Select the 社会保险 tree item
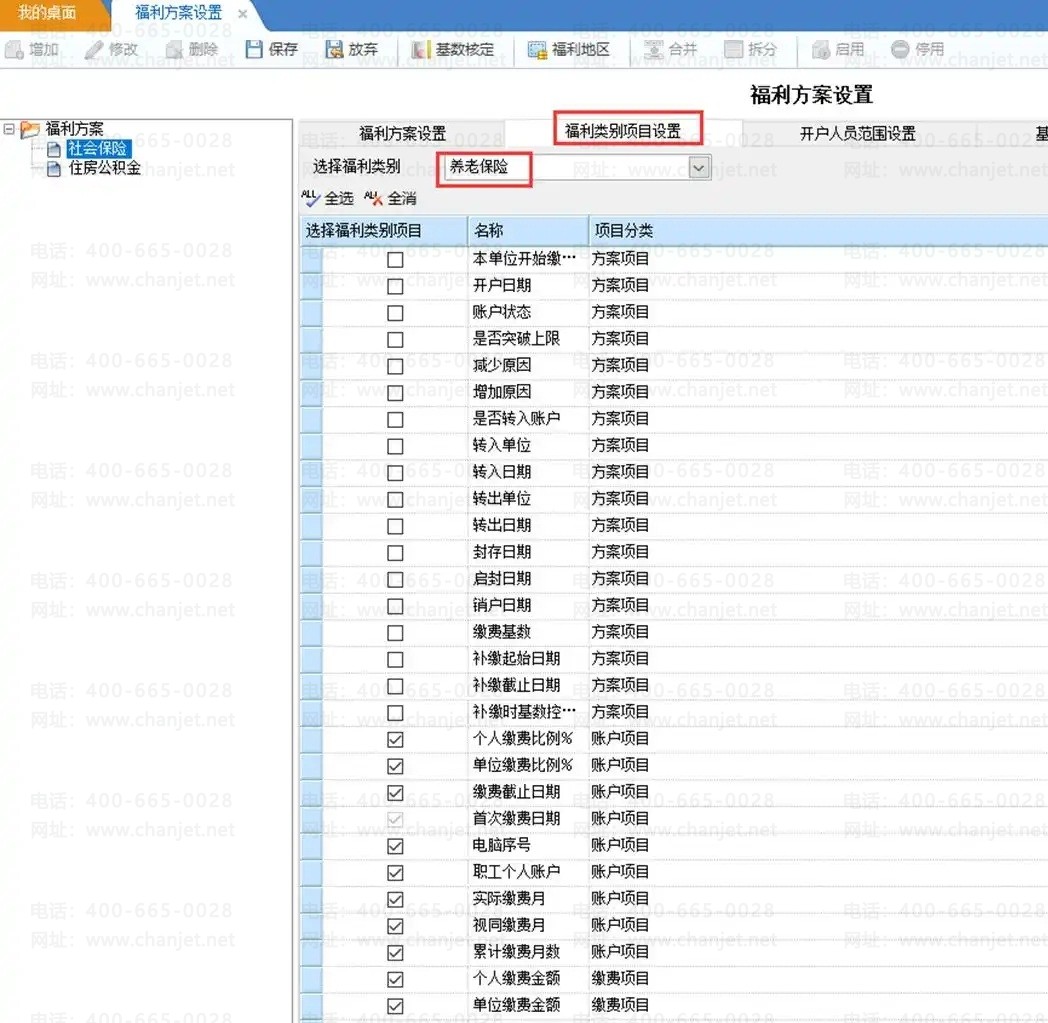 pos(97,149)
